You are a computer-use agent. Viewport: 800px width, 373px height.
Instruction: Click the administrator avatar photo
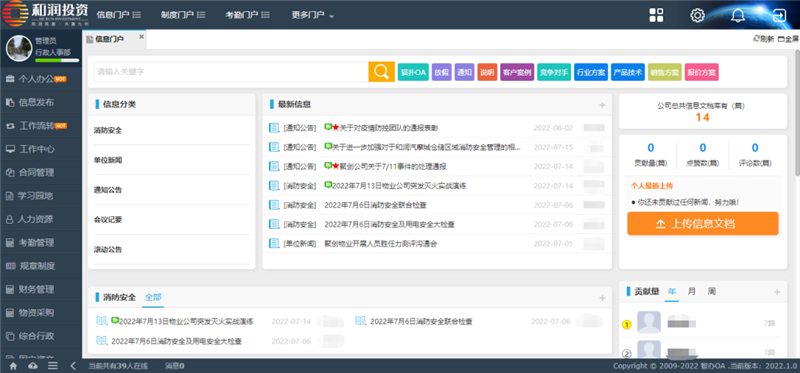tap(19, 48)
